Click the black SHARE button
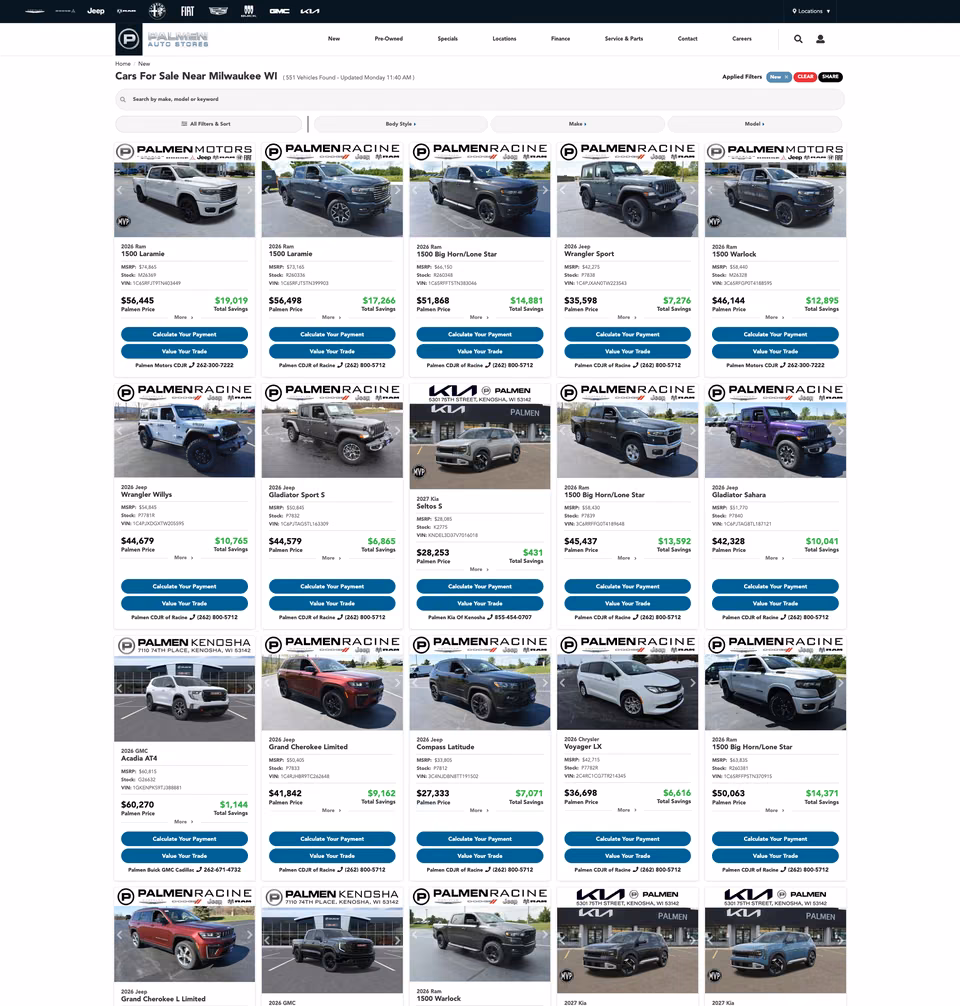The width and height of the screenshot is (960, 1006). 830,77
